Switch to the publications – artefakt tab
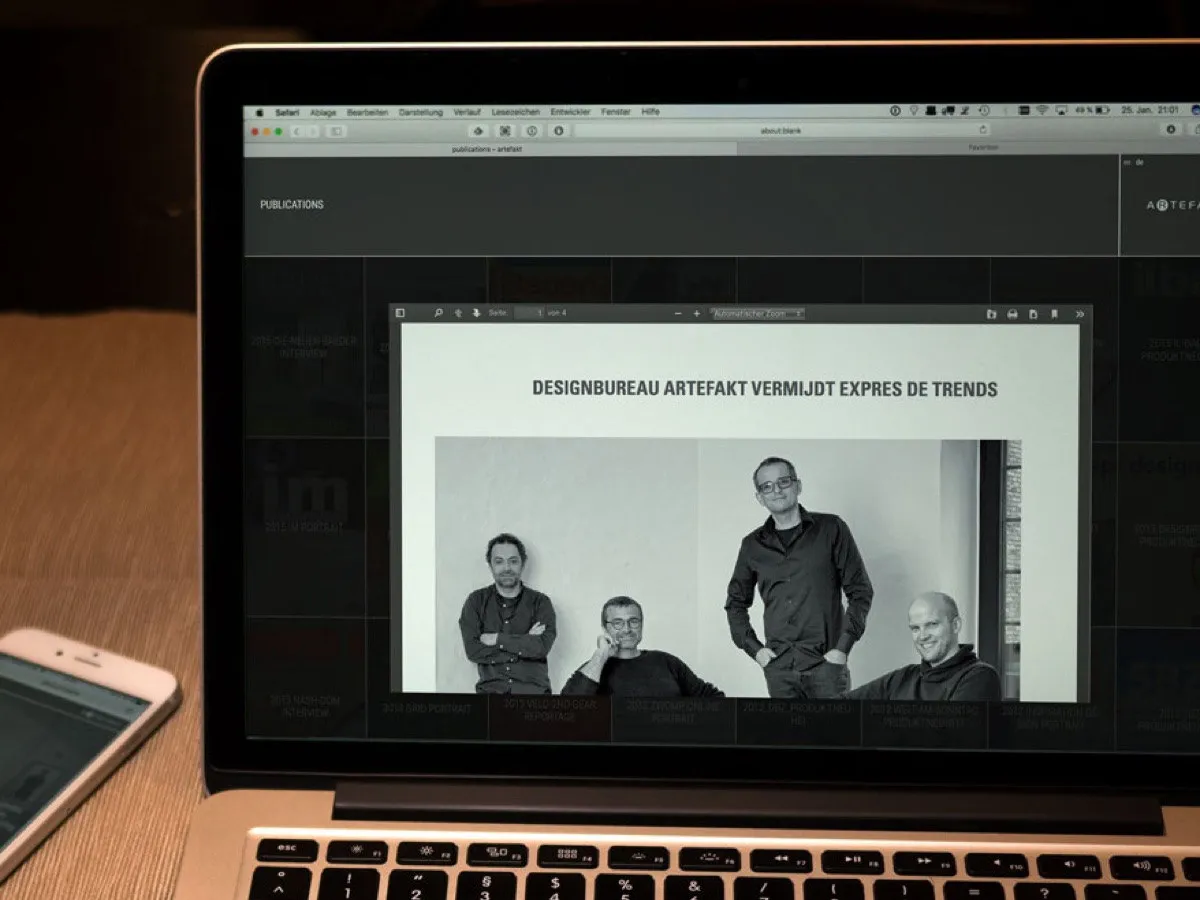This screenshot has height=900, width=1200. coord(490,148)
